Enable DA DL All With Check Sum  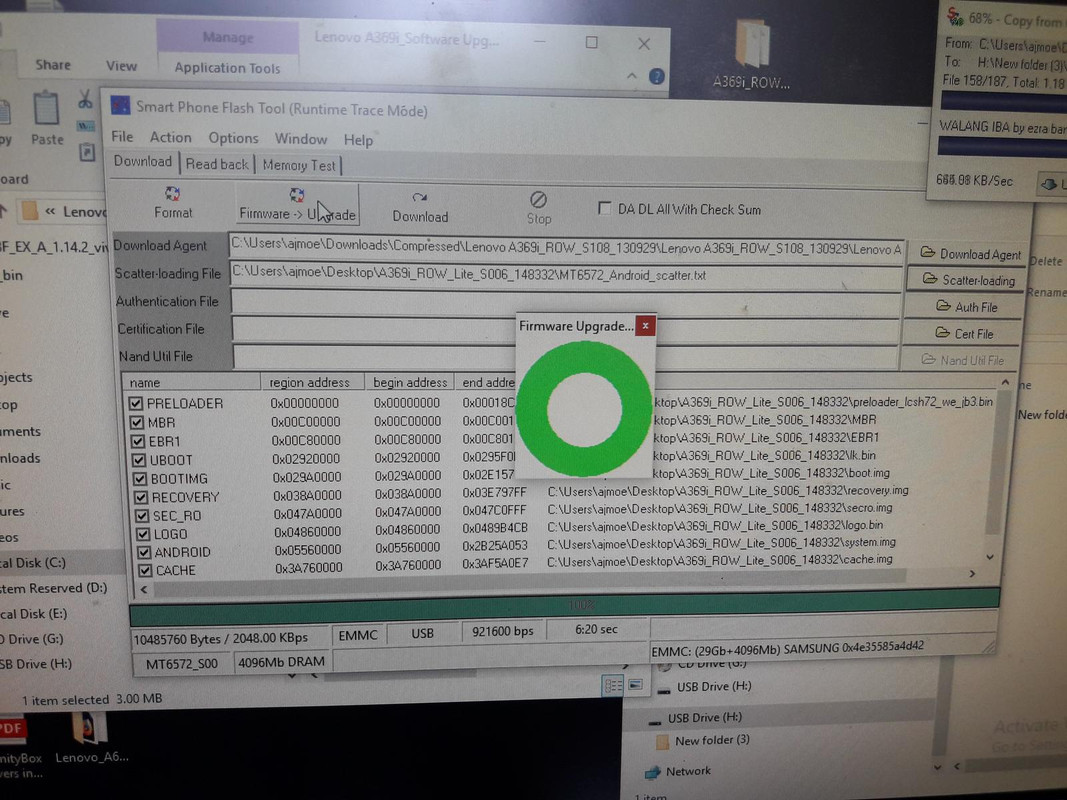click(604, 208)
